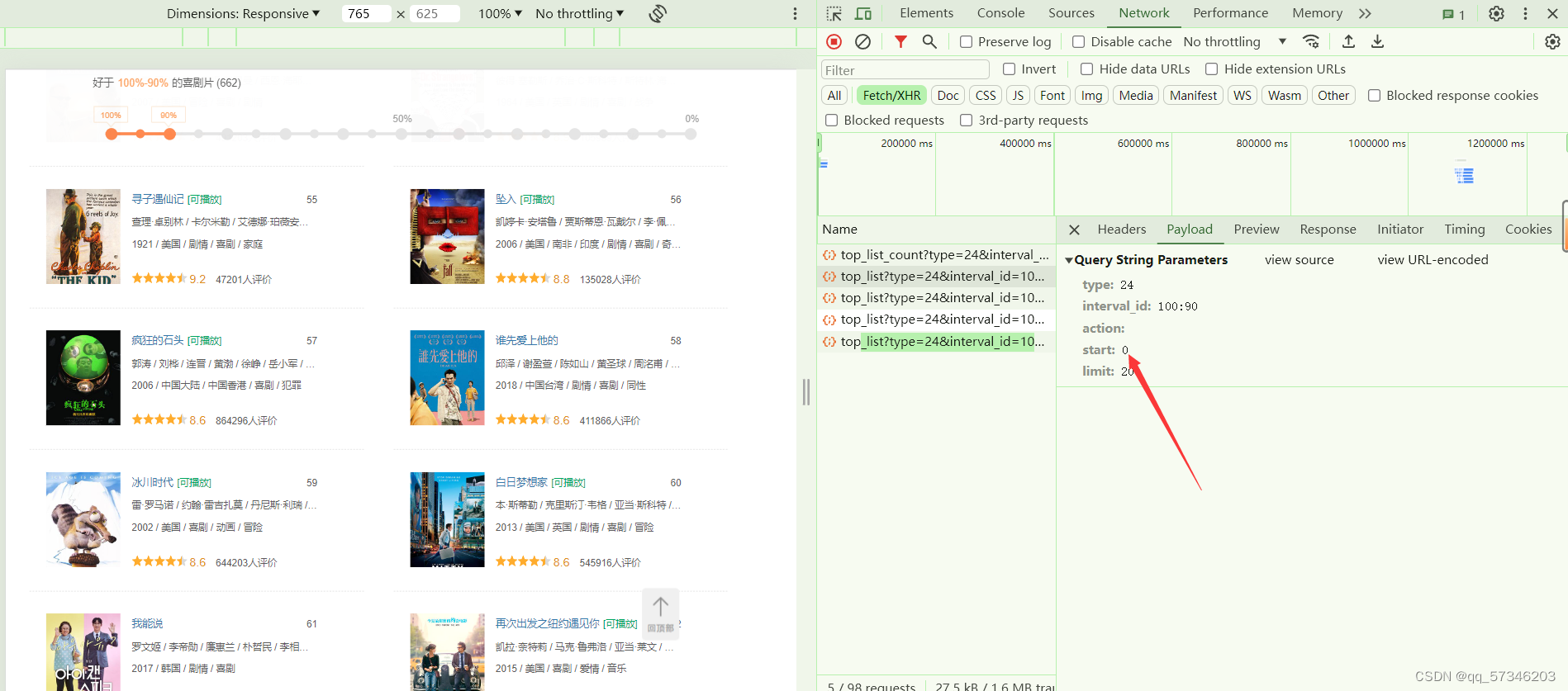Viewport: 1568px width, 691px height.
Task: Open DevTools settings gear
Action: tap(1496, 13)
